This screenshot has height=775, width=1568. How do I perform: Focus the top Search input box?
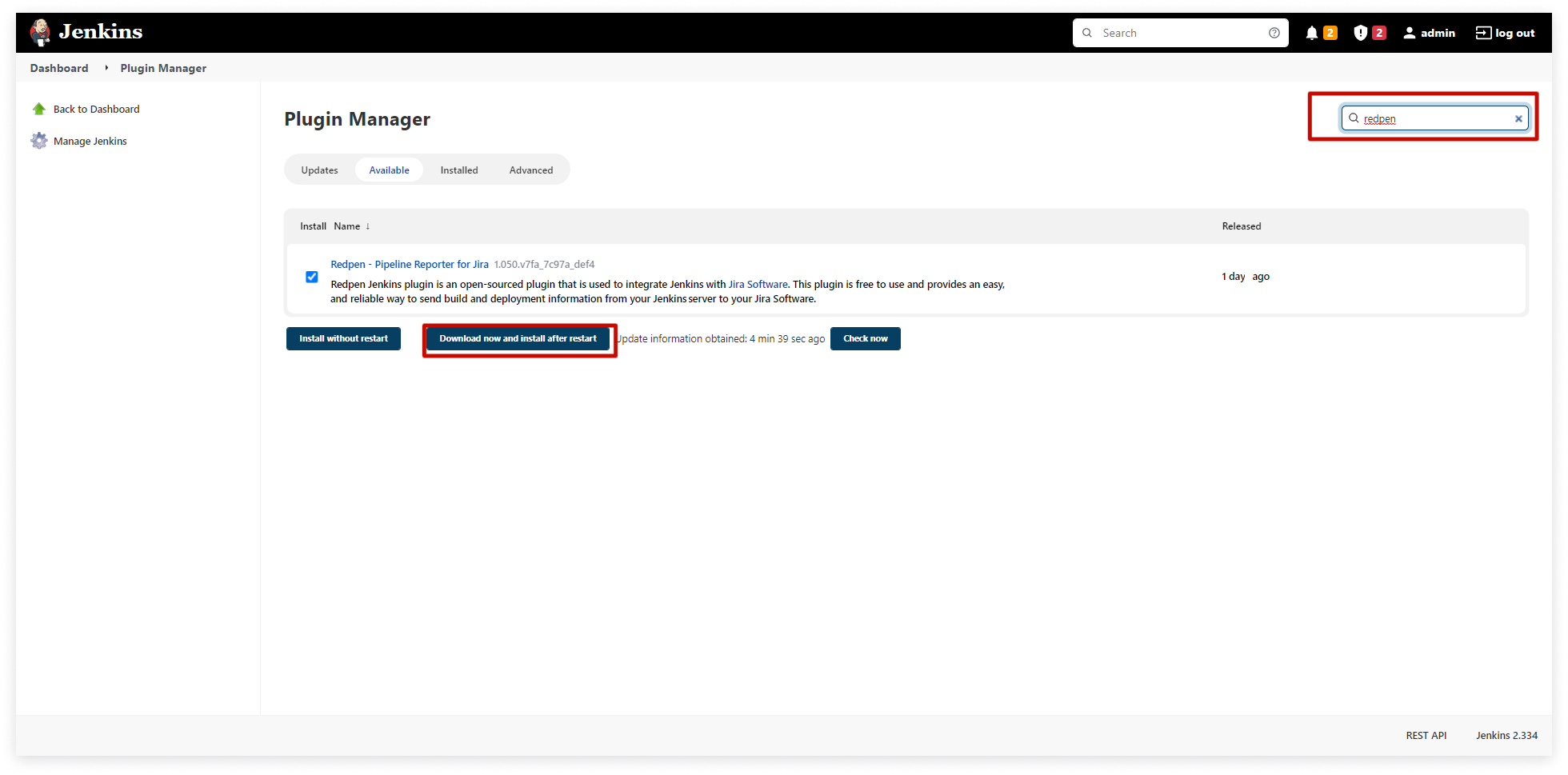1180,33
